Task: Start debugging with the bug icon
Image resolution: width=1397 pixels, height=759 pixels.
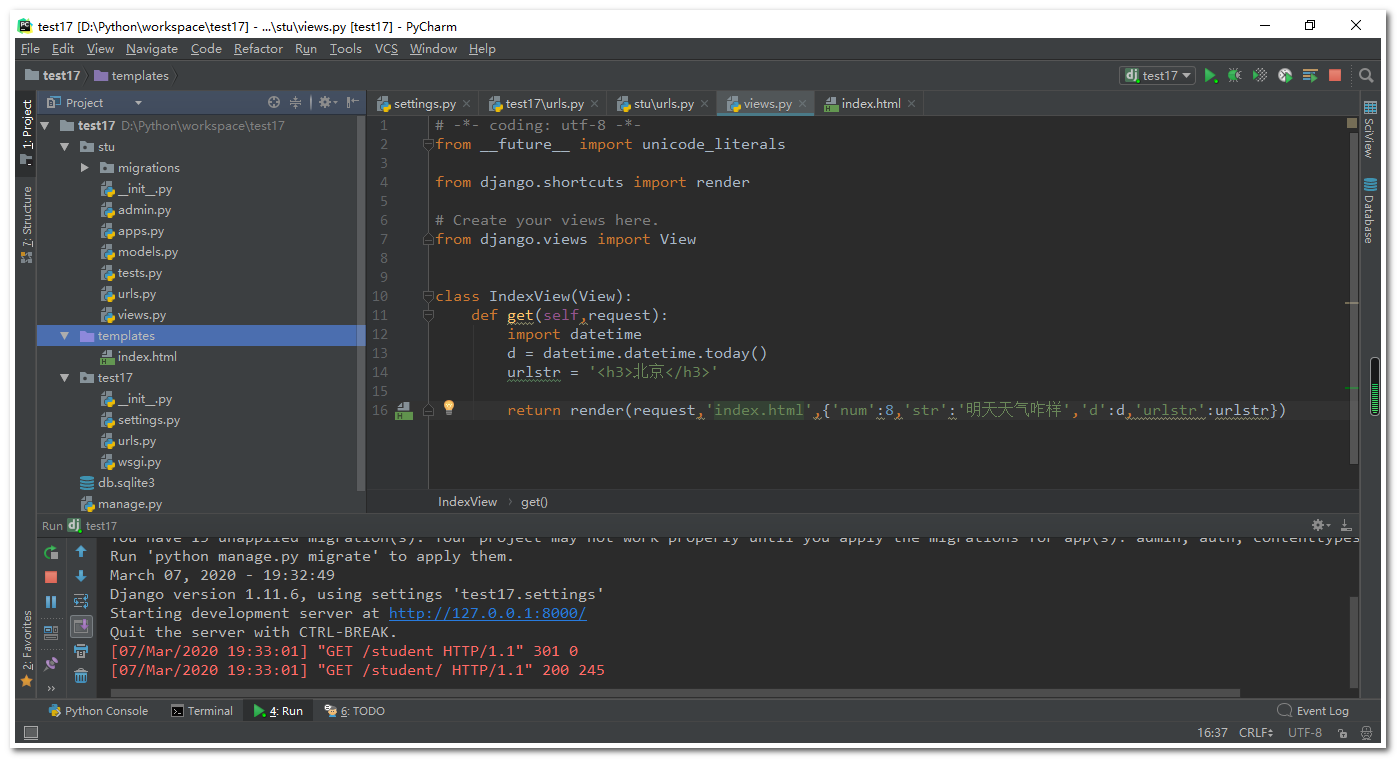Action: click(1235, 75)
